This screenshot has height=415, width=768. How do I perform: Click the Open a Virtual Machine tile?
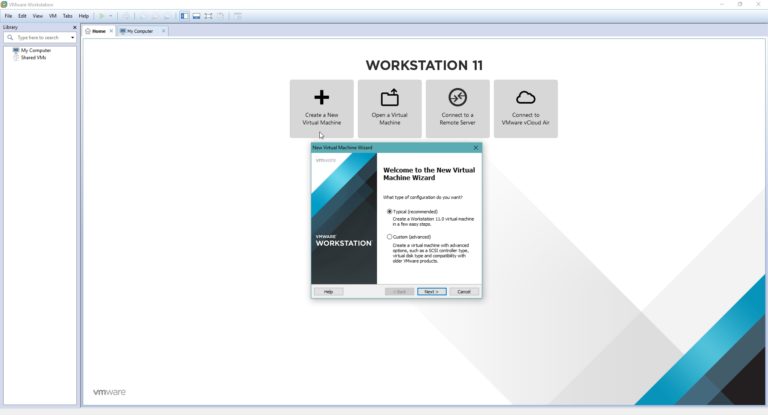389,109
